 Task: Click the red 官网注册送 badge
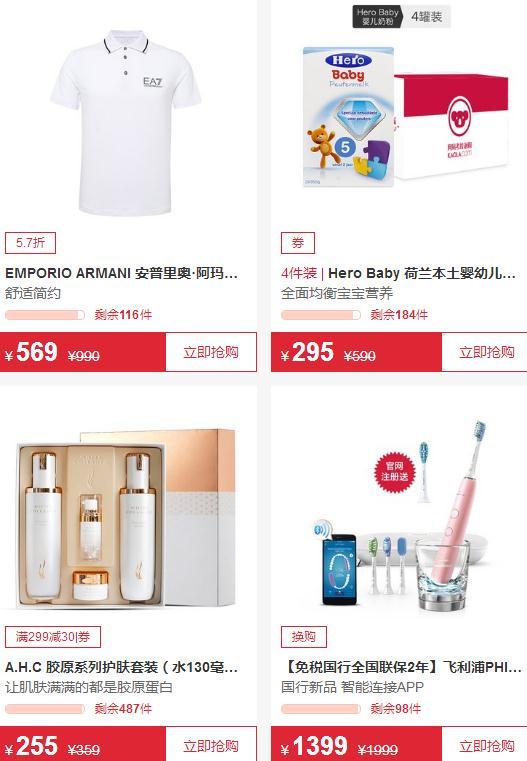(395, 471)
